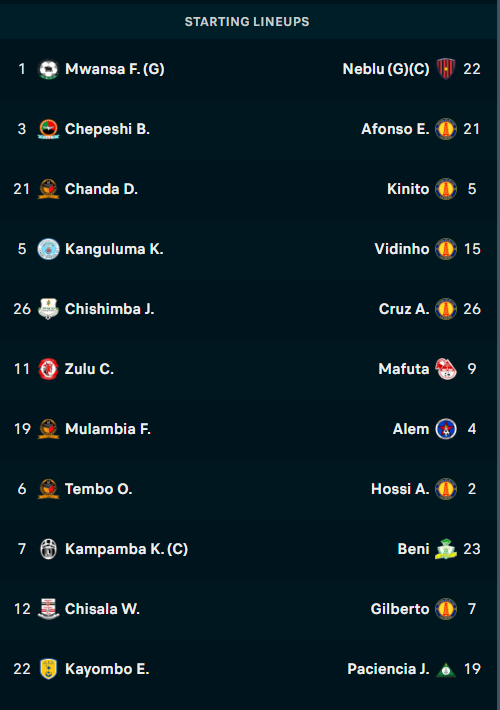Viewport: 500px width, 710px height.
Task: Open player Afonso E. profile
Action: click(395, 129)
